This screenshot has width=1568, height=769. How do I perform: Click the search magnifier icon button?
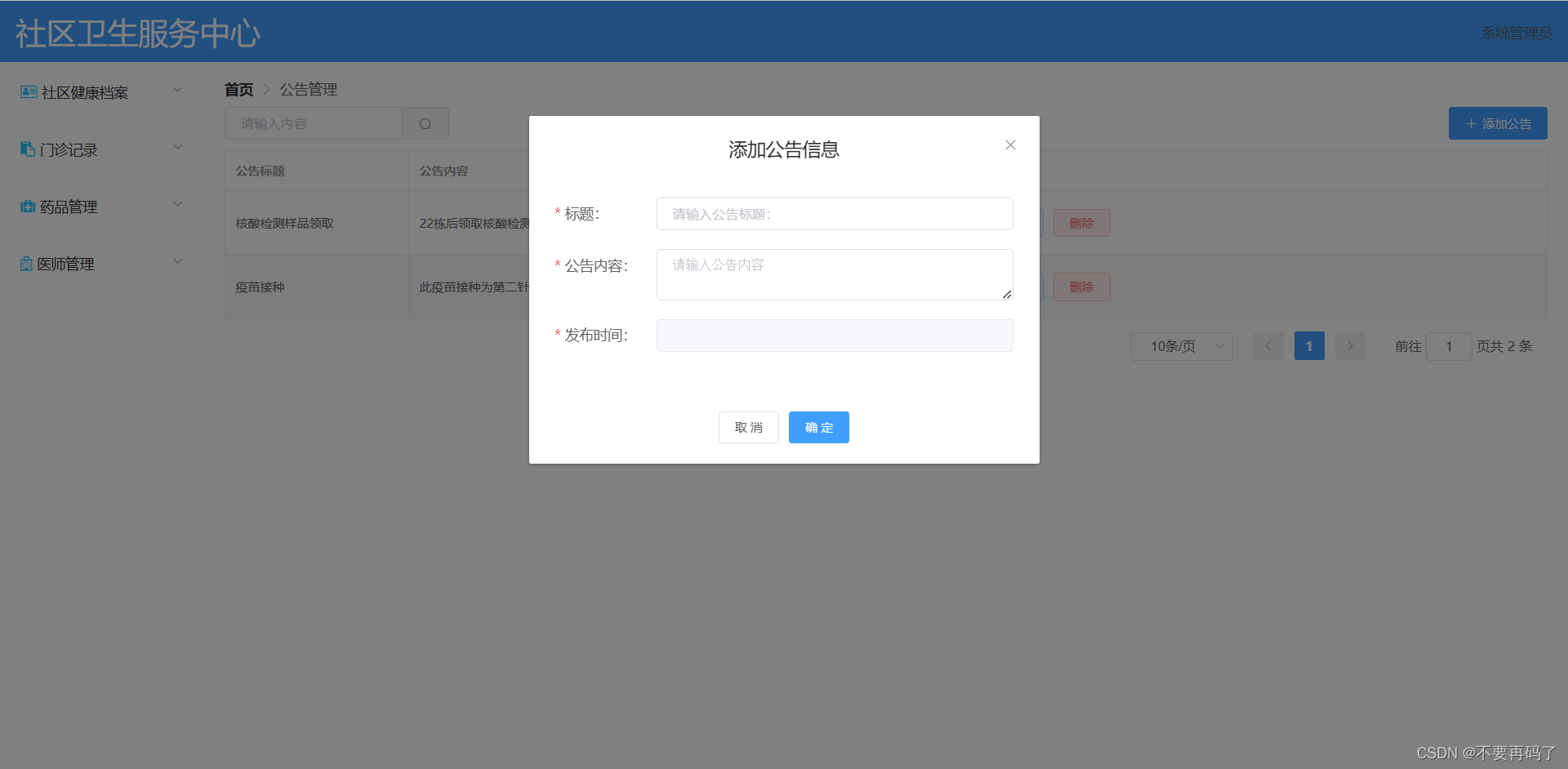425,124
